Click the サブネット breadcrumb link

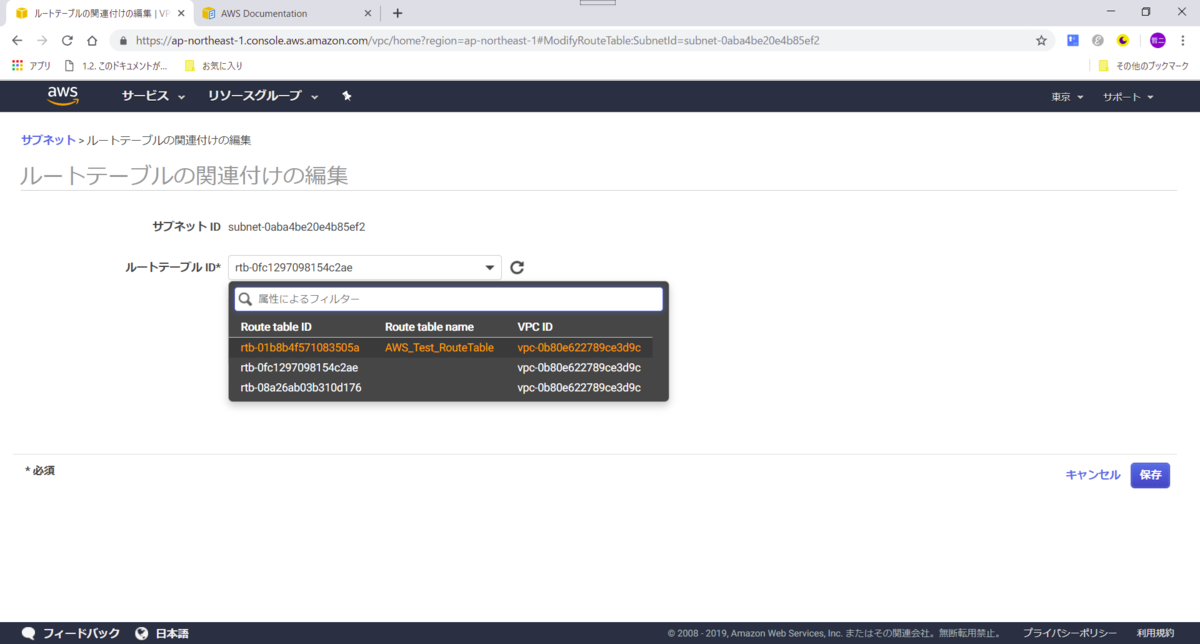(x=48, y=140)
